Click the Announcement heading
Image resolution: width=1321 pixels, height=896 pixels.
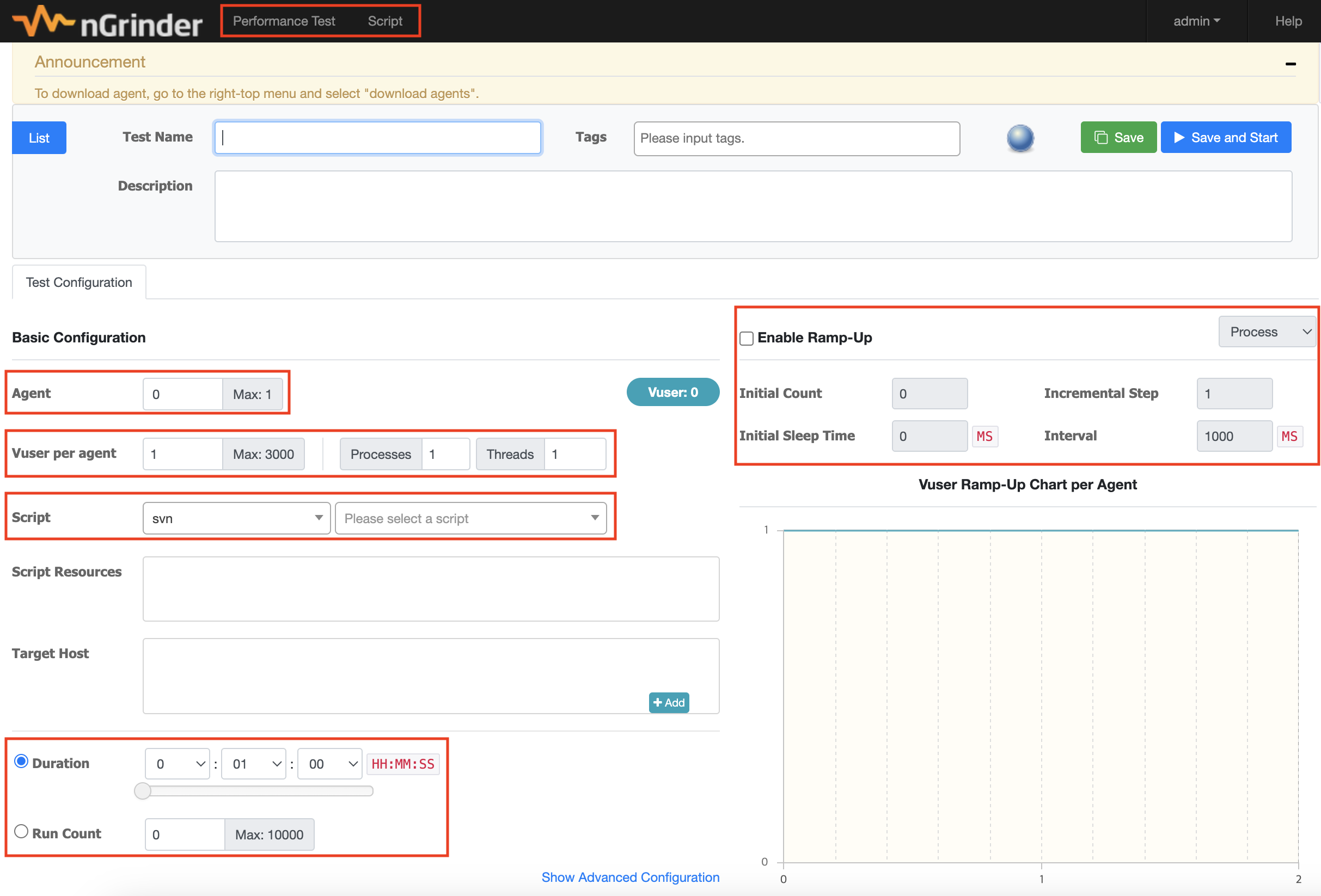tap(90, 62)
